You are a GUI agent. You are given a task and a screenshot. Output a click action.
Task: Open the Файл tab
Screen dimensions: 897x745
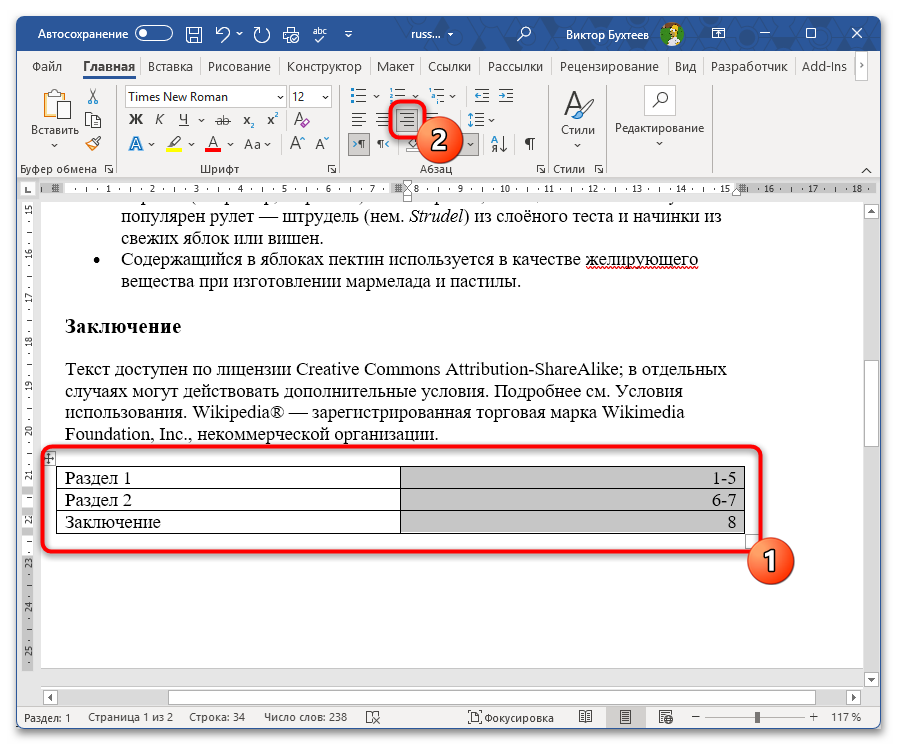[47, 66]
